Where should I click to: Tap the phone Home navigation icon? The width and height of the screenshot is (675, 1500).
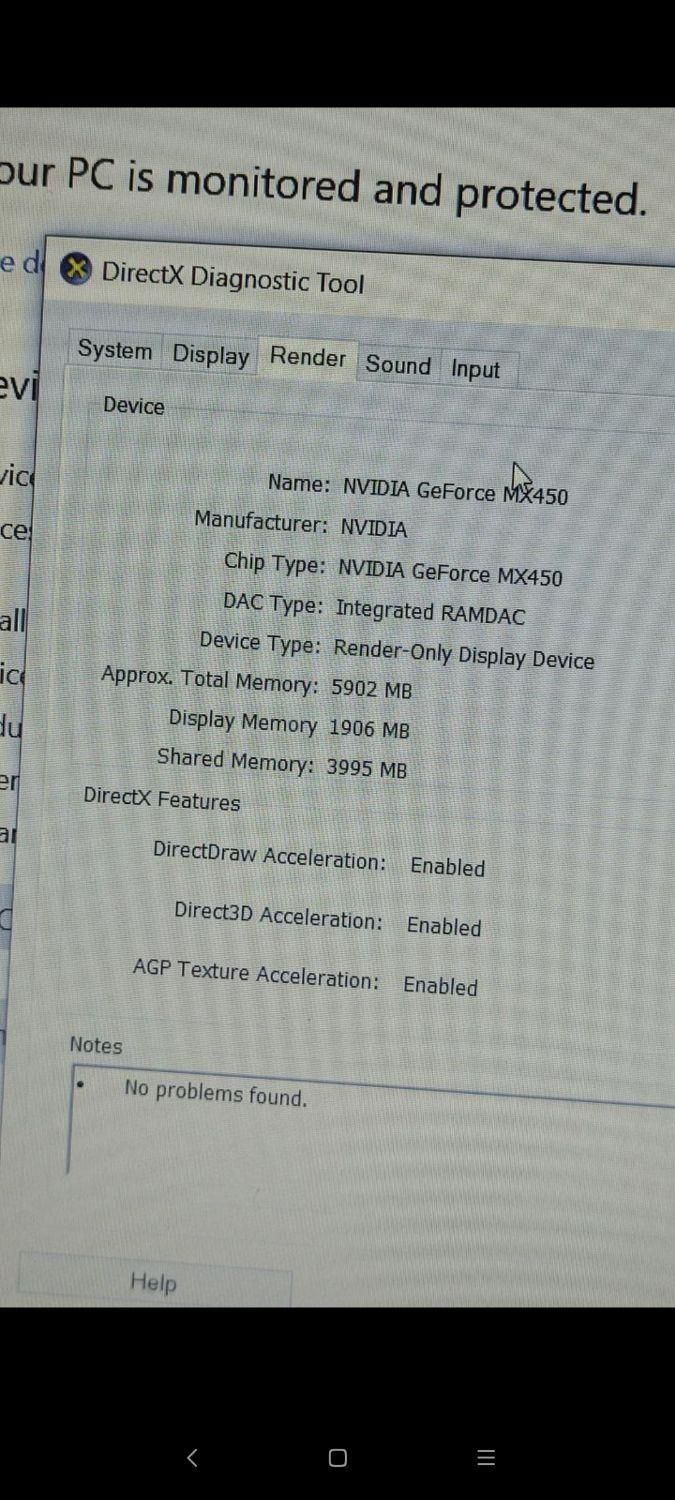338,1457
